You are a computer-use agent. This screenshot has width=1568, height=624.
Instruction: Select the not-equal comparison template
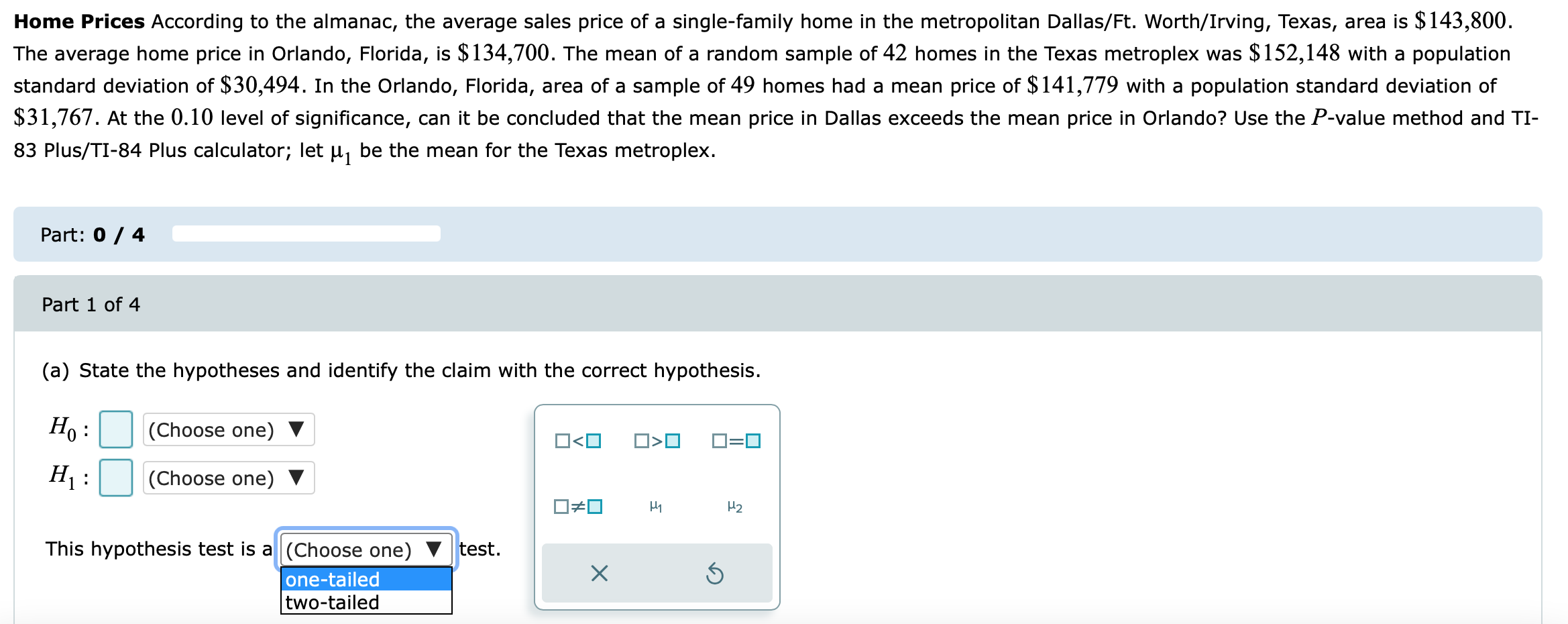(577, 507)
